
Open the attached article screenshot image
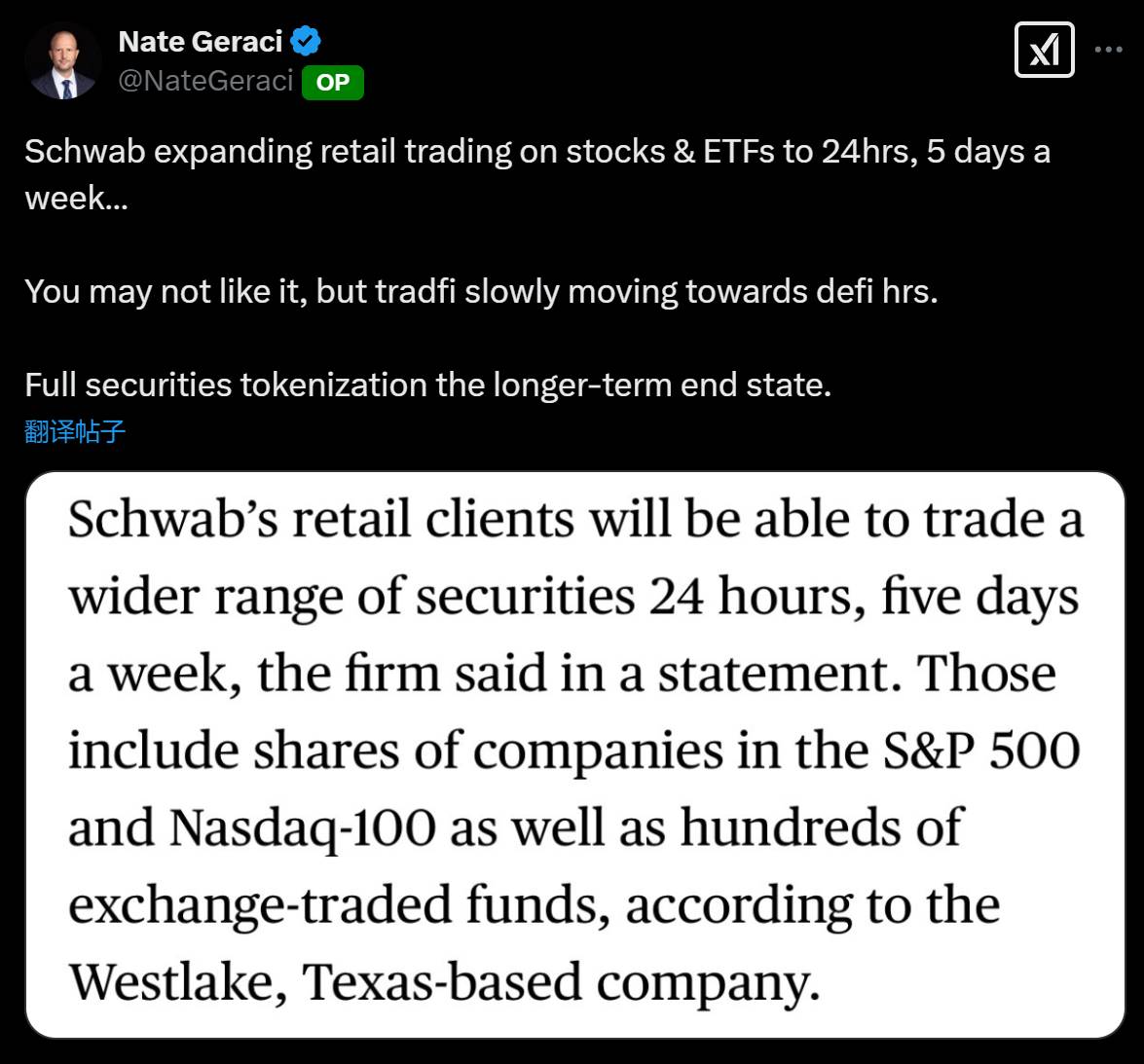coord(574,754)
